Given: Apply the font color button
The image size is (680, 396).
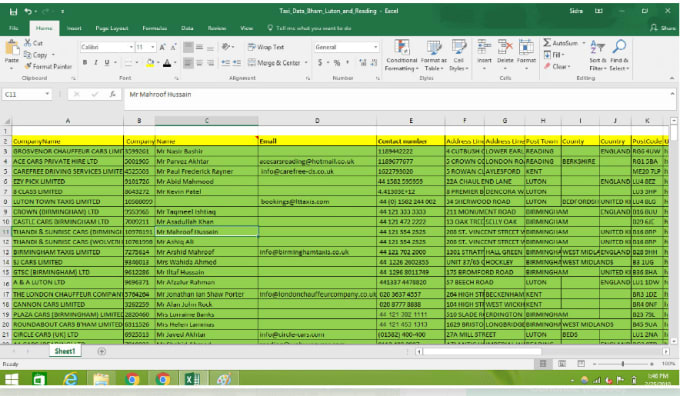Looking at the screenshot, I should tap(167, 63).
